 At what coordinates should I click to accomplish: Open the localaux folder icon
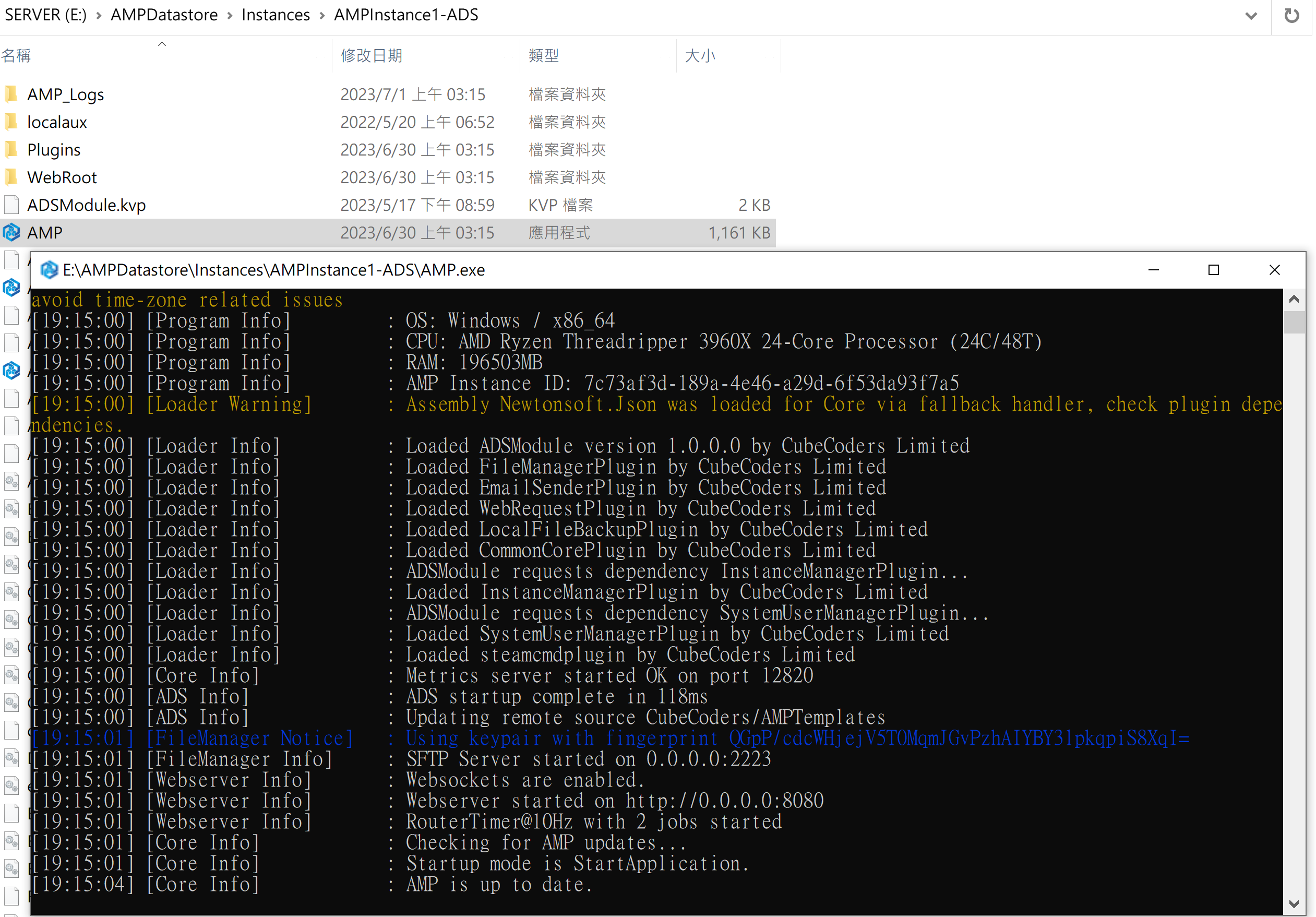pos(11,122)
